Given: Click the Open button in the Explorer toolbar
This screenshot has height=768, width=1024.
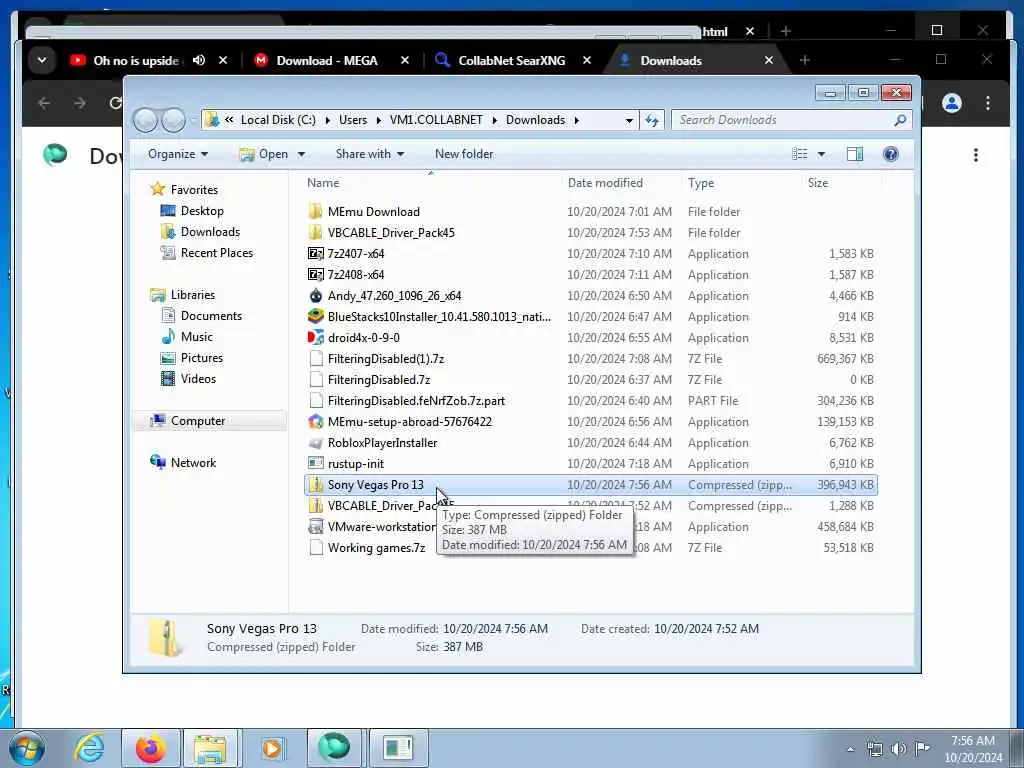Looking at the screenshot, I should 264,154.
